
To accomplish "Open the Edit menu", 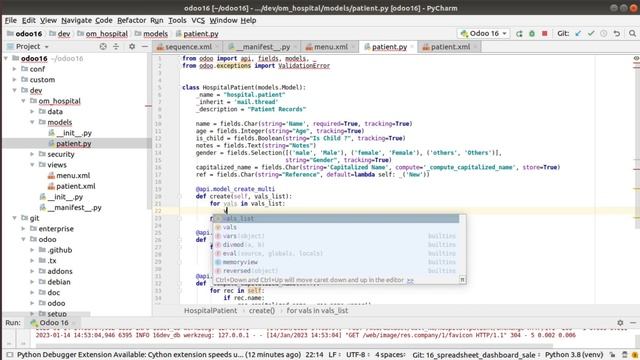I will 29,20.
